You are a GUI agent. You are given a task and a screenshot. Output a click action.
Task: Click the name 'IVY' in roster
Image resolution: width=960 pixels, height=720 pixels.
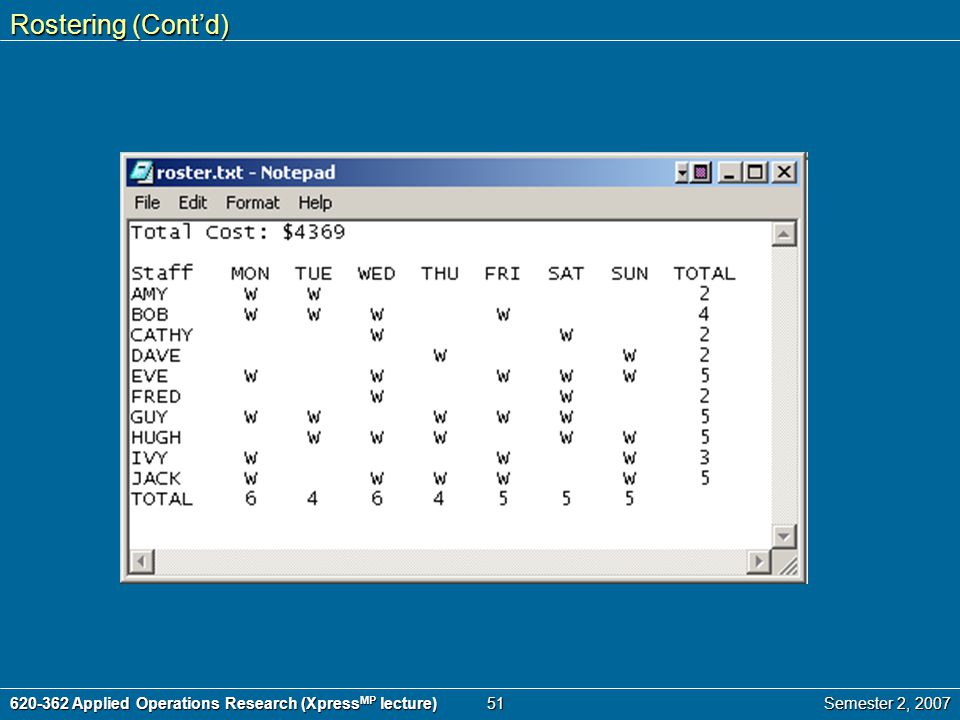click(x=149, y=458)
